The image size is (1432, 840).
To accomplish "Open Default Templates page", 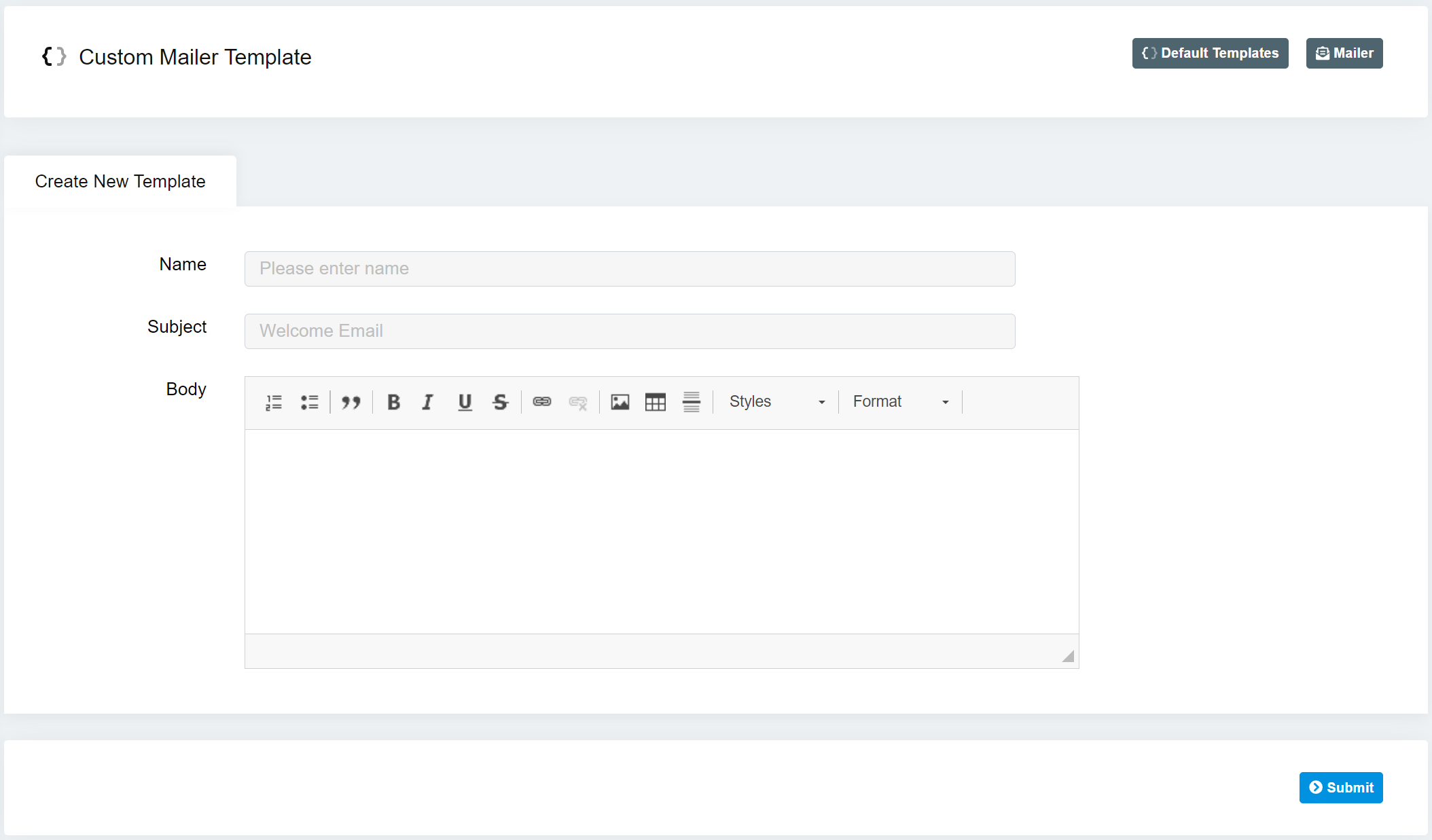I will 1210,53.
